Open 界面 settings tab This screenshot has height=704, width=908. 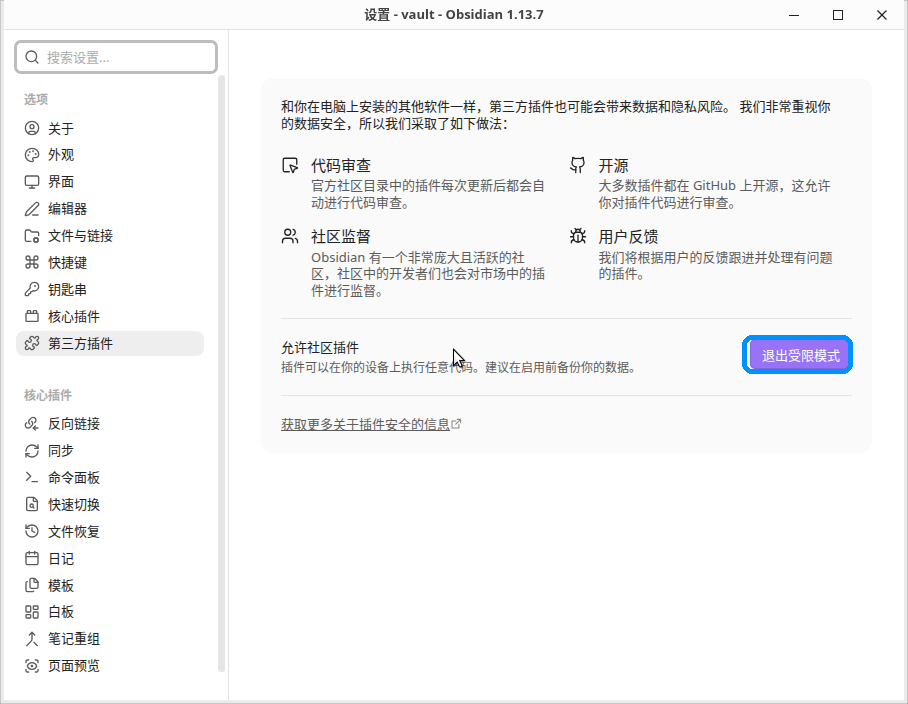110,182
